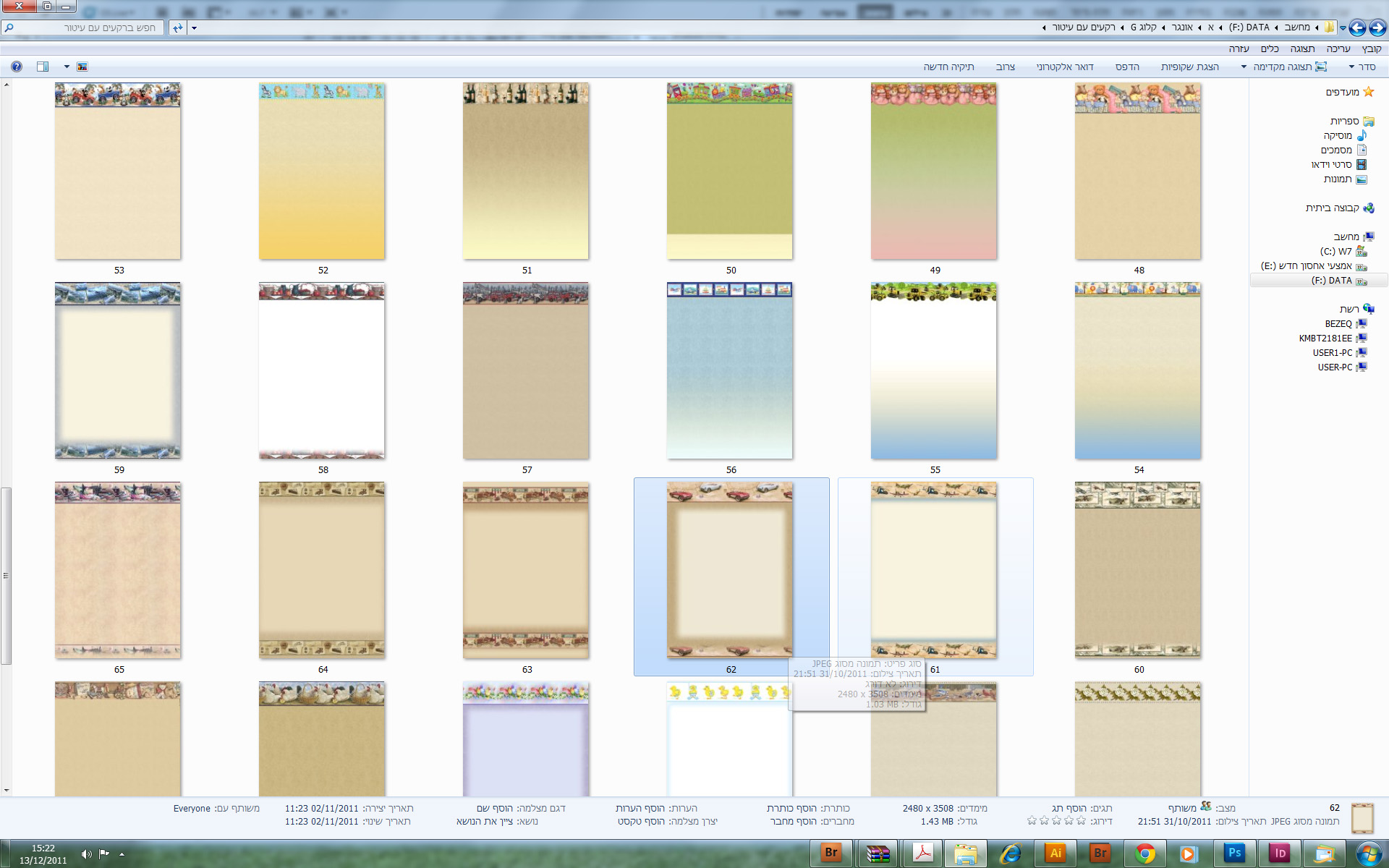This screenshot has width=1389, height=868.
Task: Open the קובץ File menu
Action: [1372, 48]
